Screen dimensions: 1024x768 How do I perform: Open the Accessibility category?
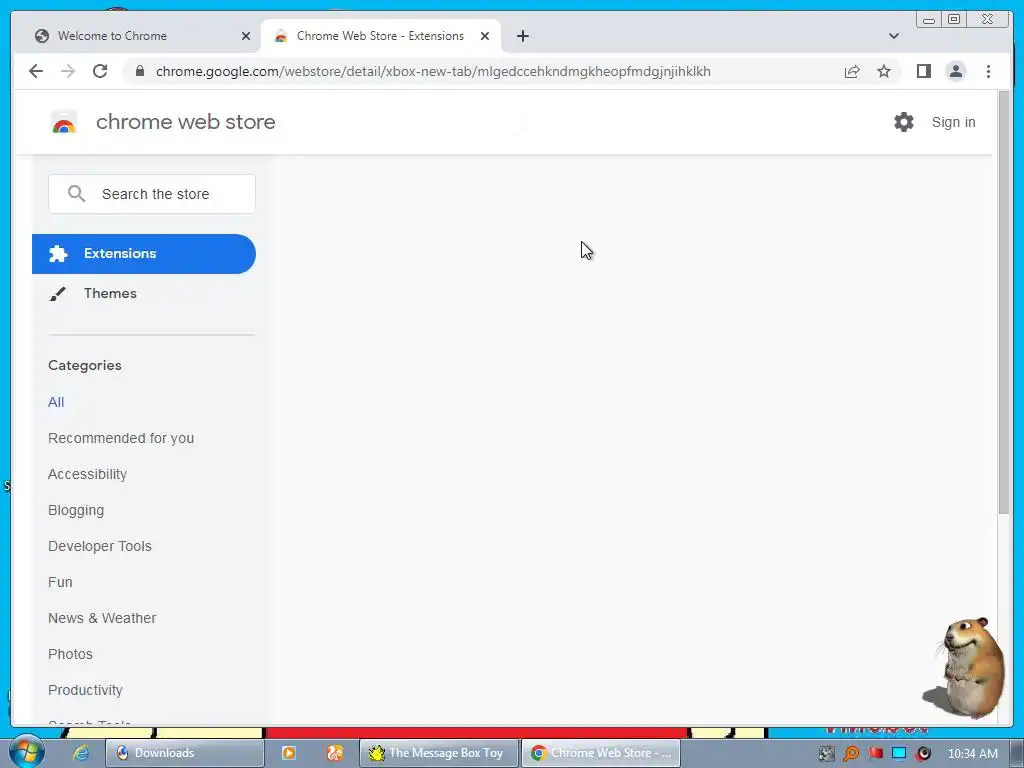tap(87, 474)
